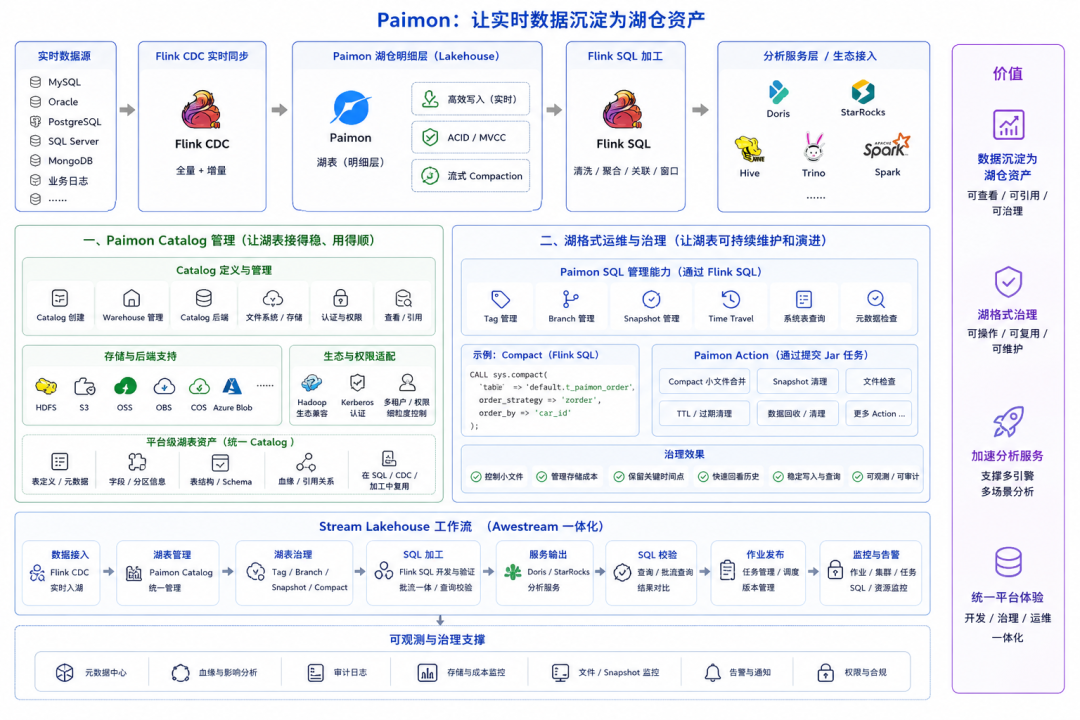Click the Flink SQL squirrel logo
1080x720 pixels.
tap(623, 110)
